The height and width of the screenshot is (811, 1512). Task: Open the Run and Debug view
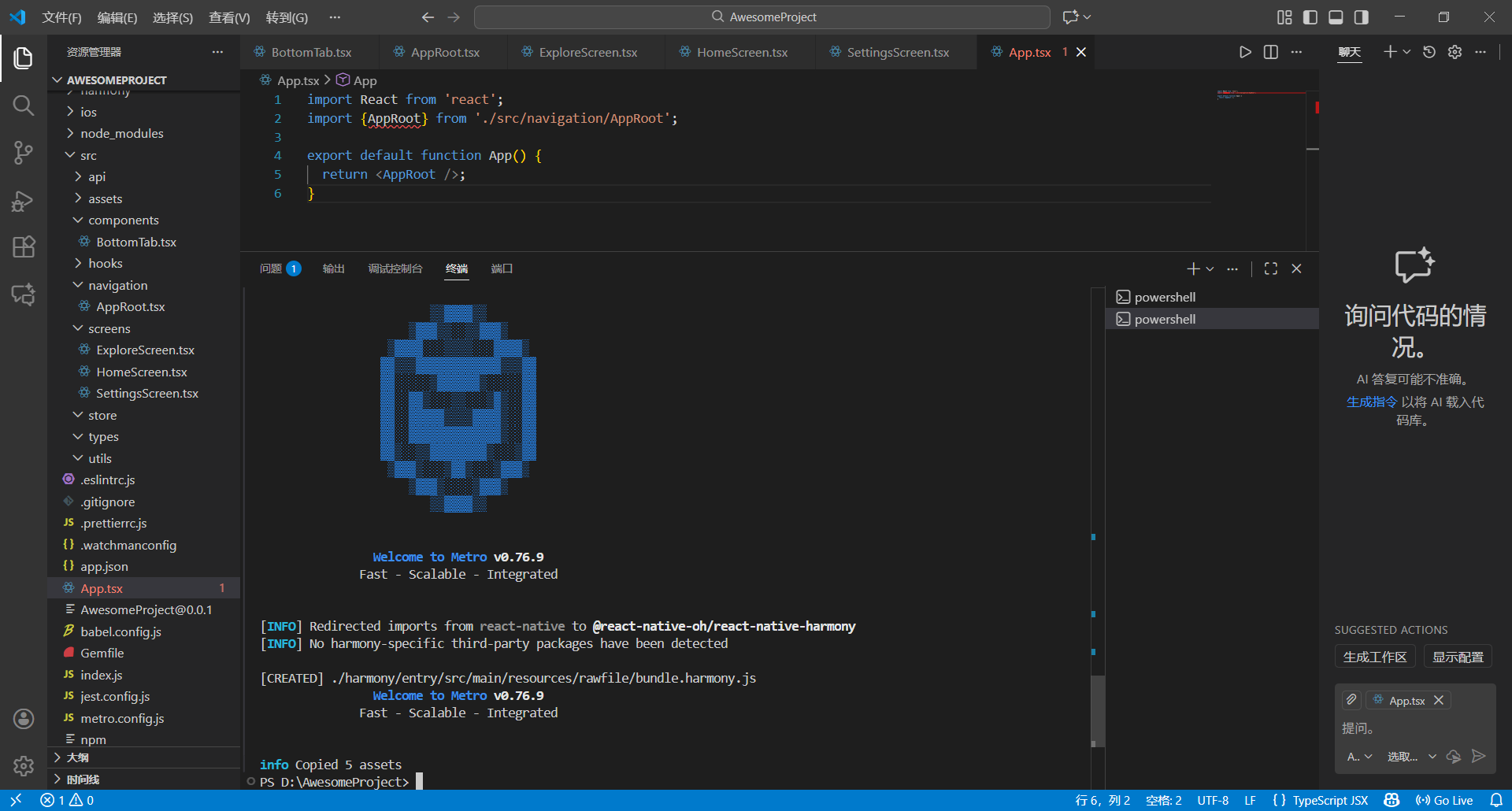[24, 201]
